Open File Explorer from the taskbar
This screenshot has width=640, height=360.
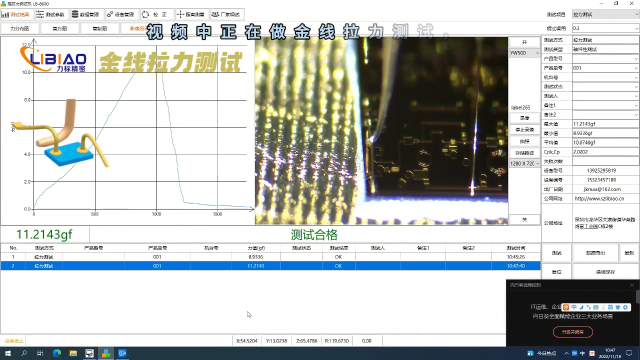pos(73,353)
